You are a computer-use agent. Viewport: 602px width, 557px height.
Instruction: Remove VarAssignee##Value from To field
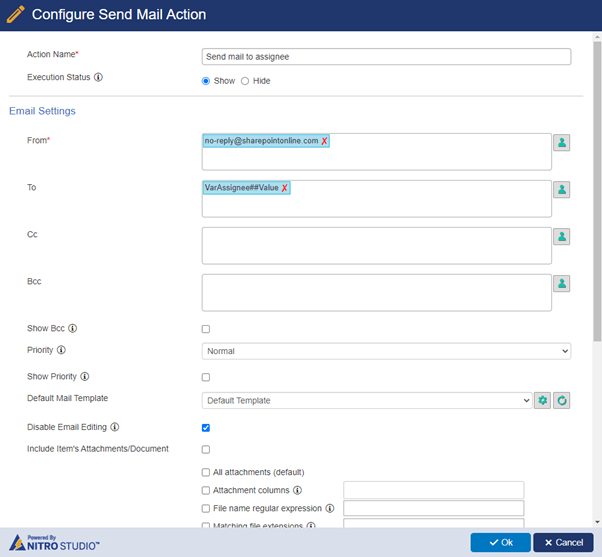point(284,188)
